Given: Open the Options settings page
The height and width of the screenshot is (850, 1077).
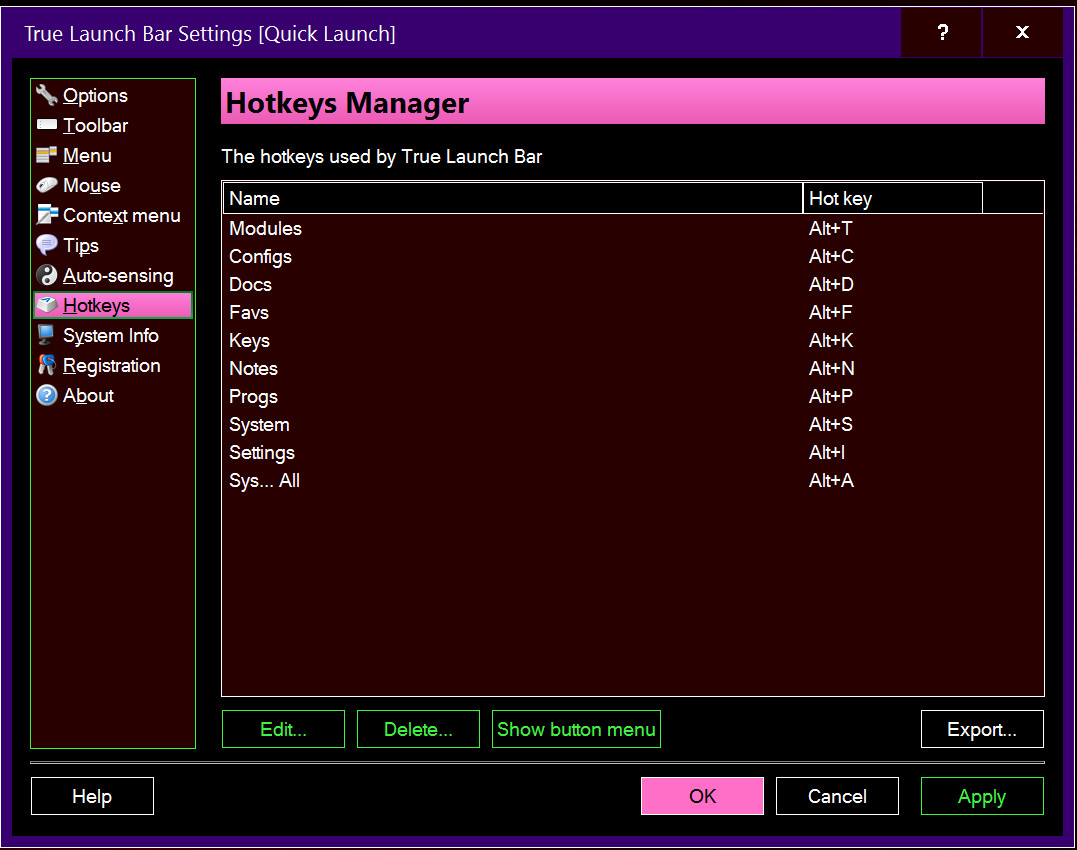Looking at the screenshot, I should coord(95,95).
